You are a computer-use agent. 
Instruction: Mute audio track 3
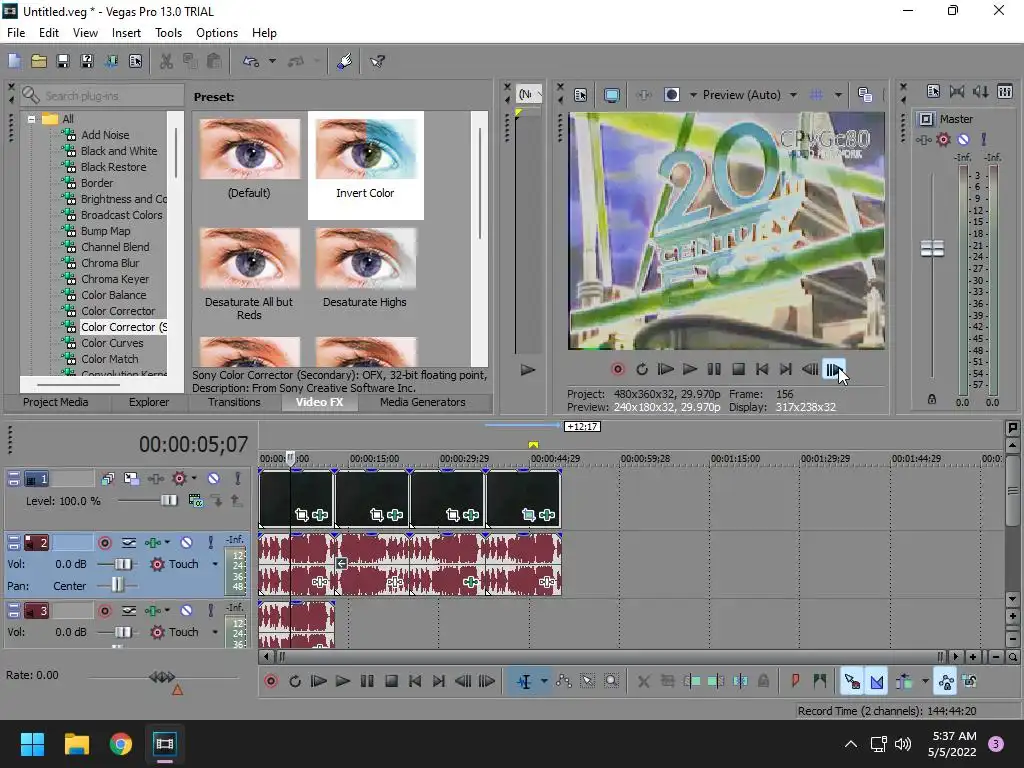186,611
